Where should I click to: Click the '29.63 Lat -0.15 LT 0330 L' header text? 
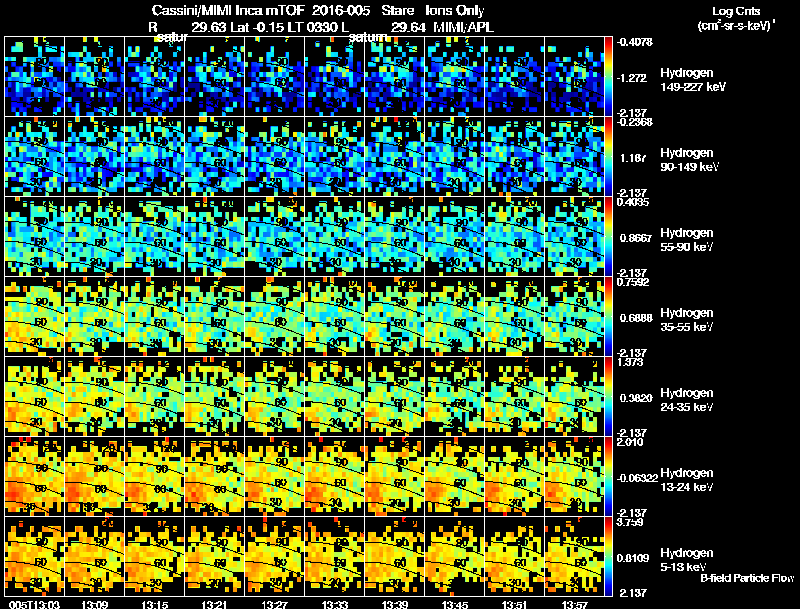[270, 27]
